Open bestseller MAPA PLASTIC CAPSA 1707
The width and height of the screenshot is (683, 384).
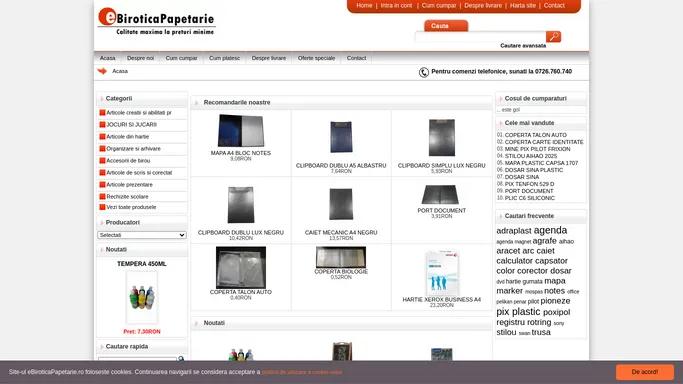coord(541,163)
